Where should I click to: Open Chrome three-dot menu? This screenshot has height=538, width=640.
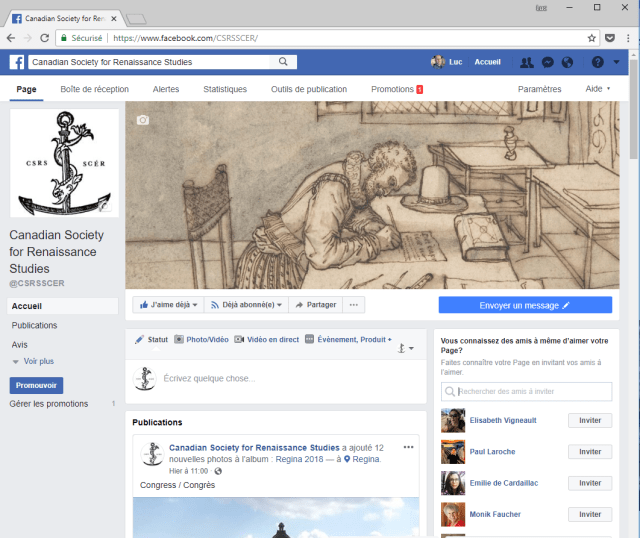[628, 38]
